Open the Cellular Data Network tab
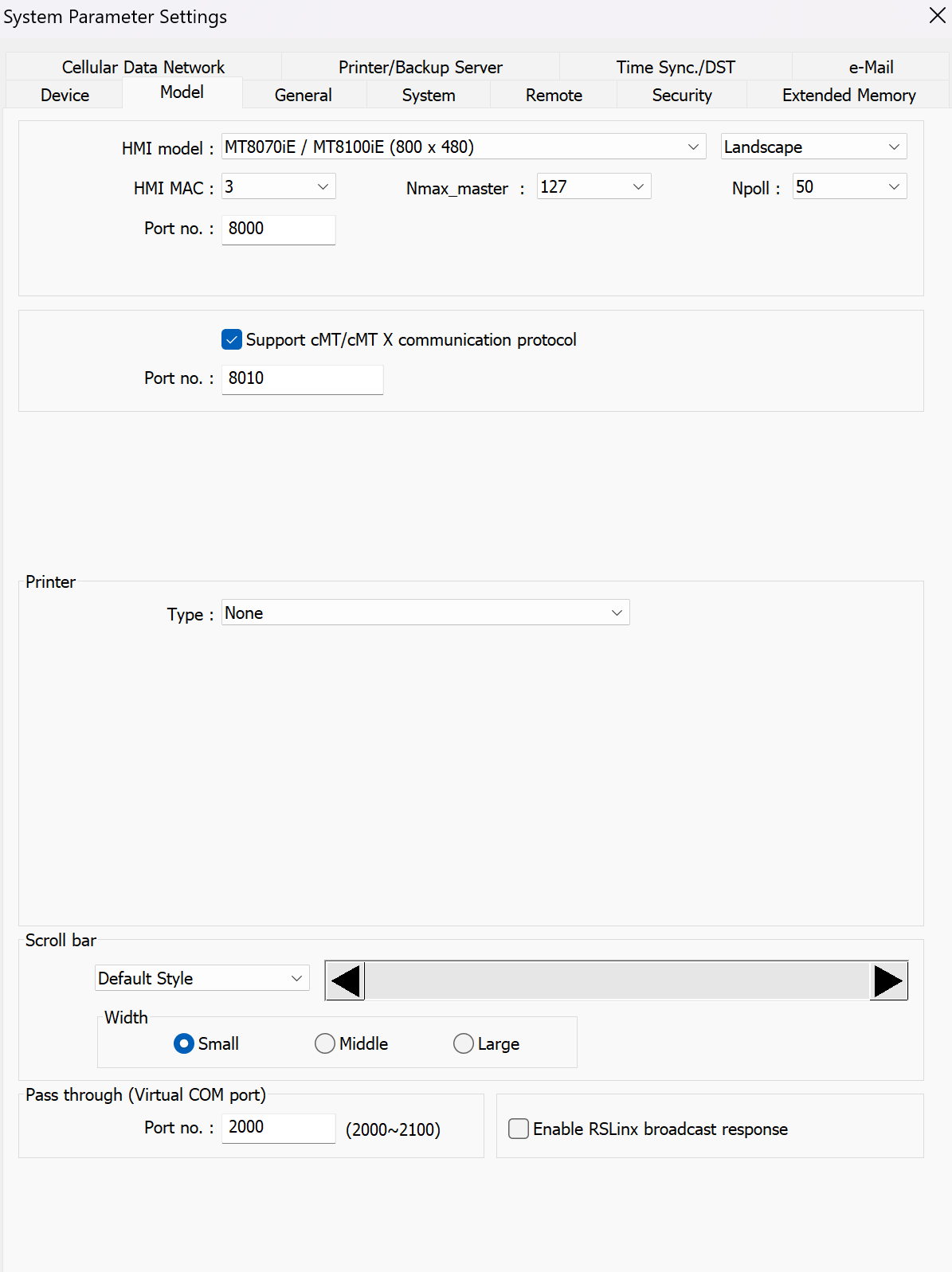 (143, 67)
